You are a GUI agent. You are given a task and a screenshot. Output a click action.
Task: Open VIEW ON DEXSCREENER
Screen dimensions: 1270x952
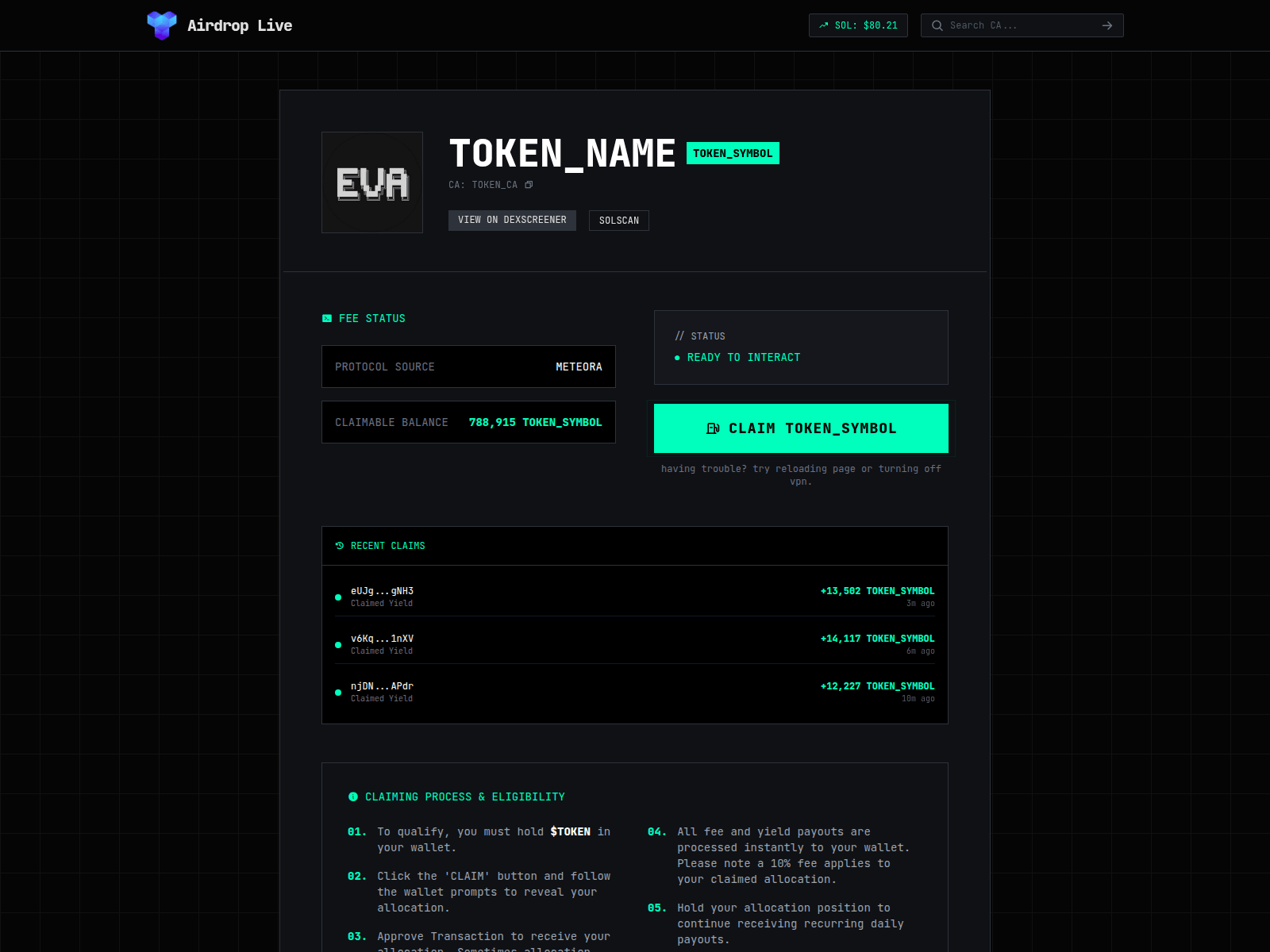pyautogui.click(x=512, y=220)
